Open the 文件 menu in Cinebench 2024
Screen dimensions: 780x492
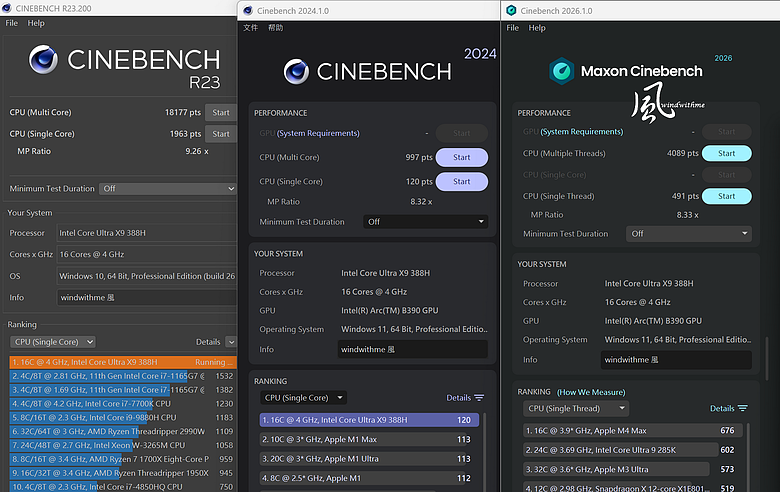pos(250,28)
